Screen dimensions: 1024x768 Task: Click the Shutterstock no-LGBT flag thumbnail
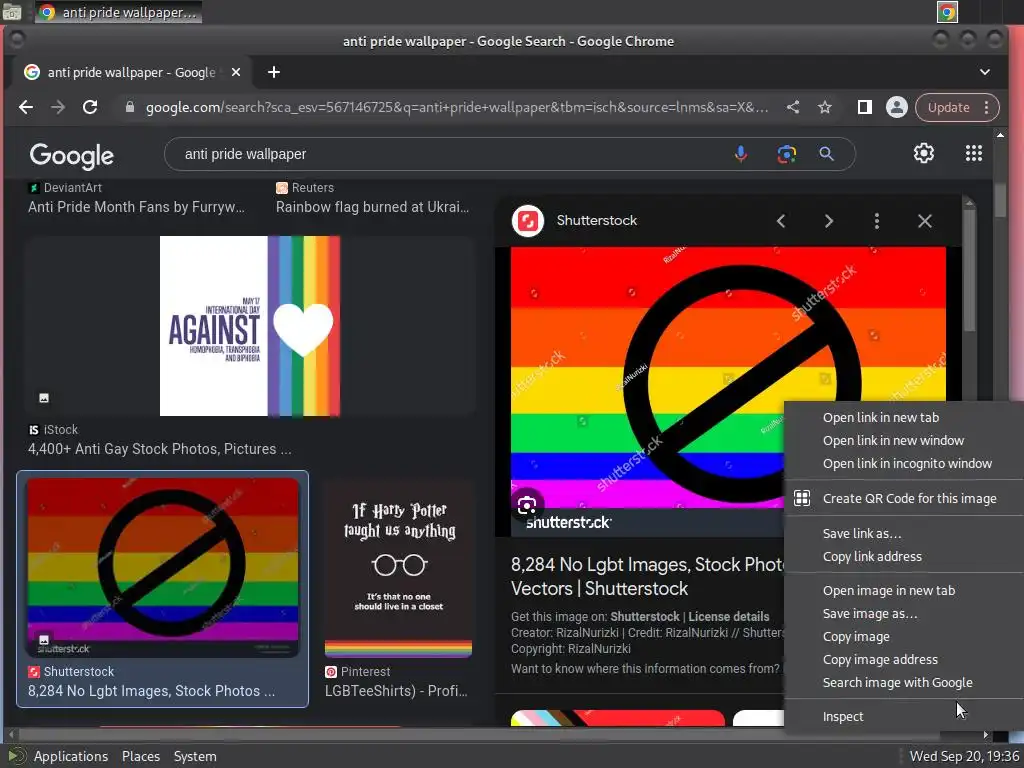[163, 567]
